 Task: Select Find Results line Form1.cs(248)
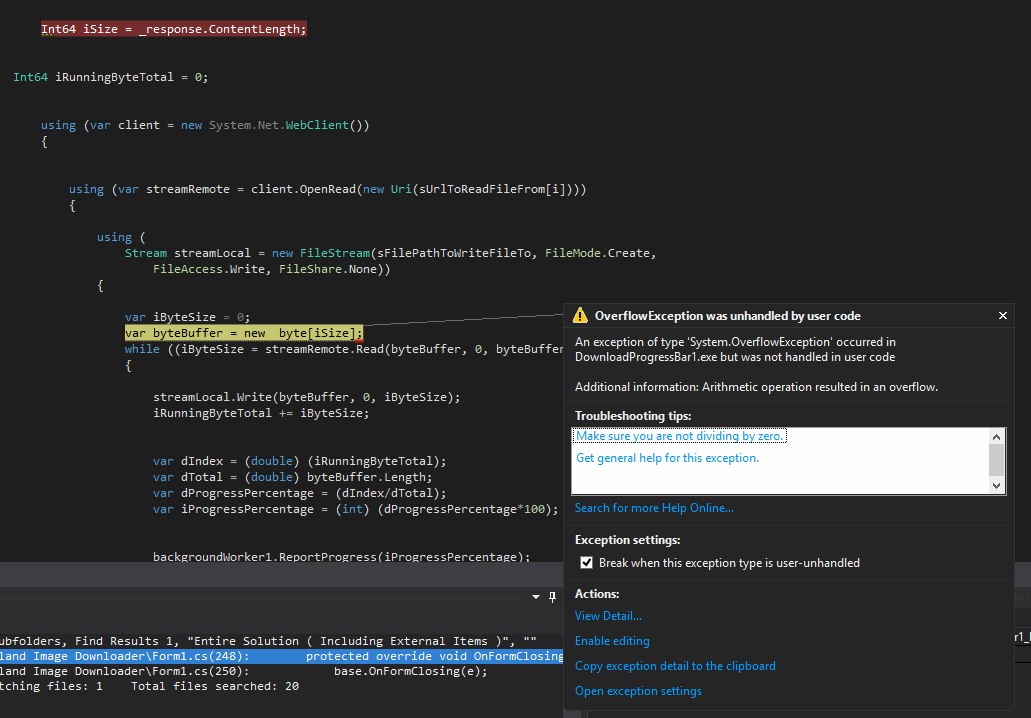(x=281, y=656)
